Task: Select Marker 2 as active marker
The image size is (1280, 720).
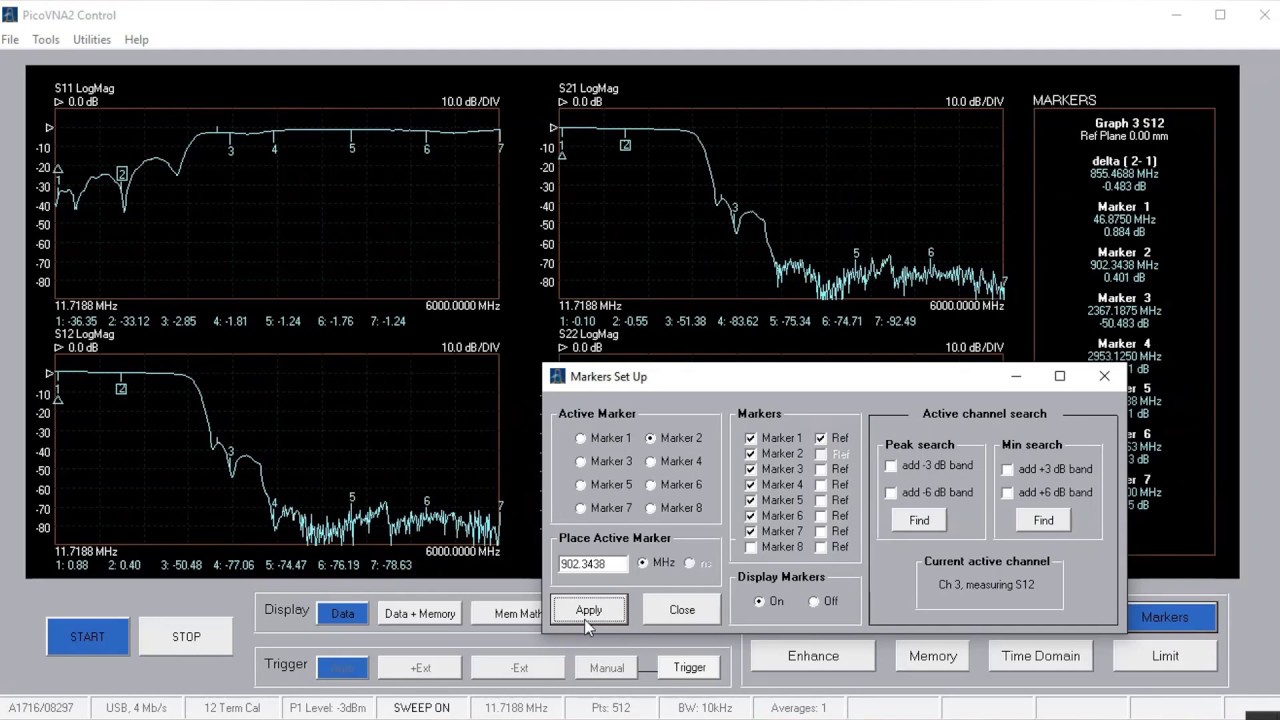Action: [651, 438]
